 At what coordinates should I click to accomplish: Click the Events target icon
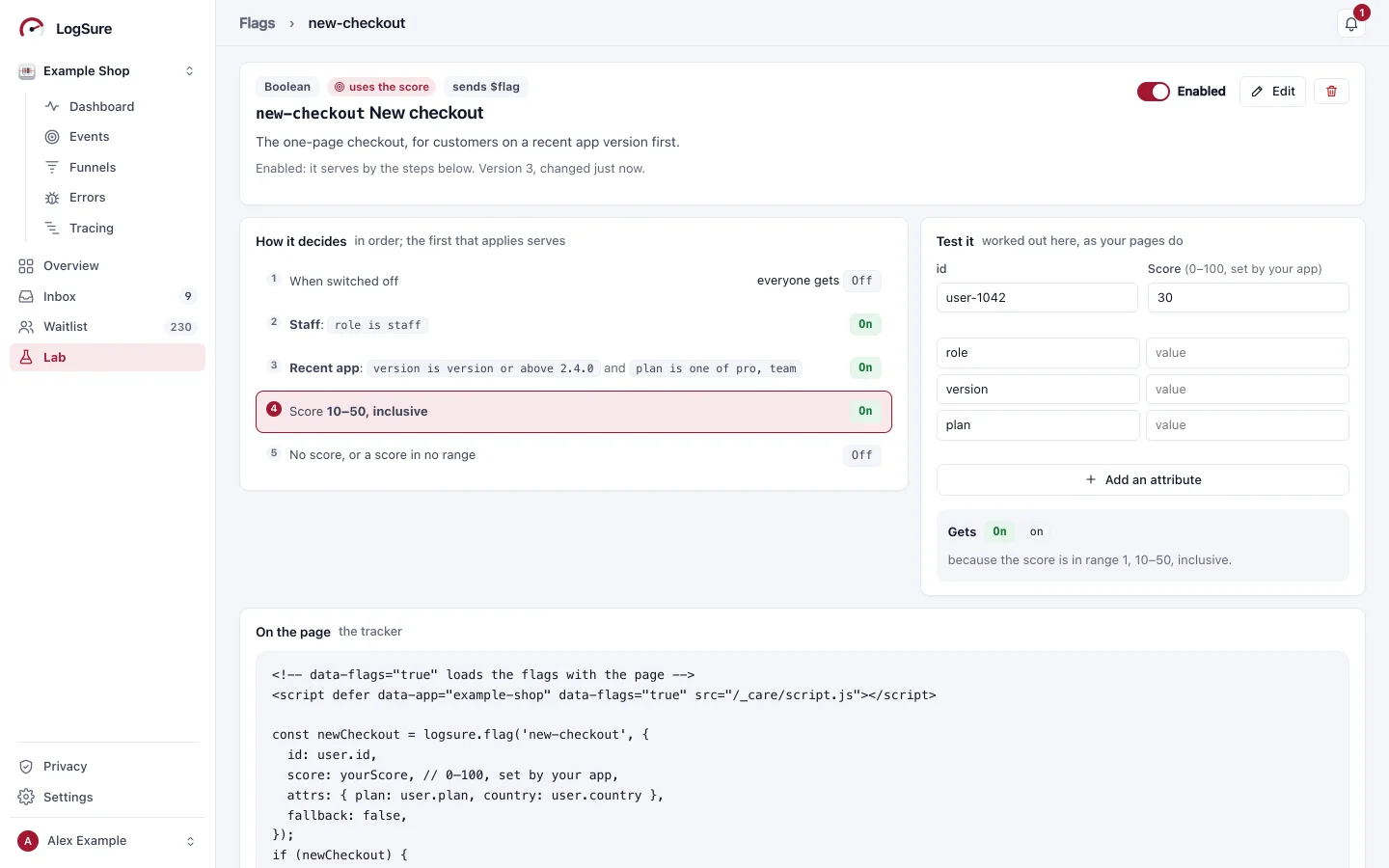(x=52, y=137)
